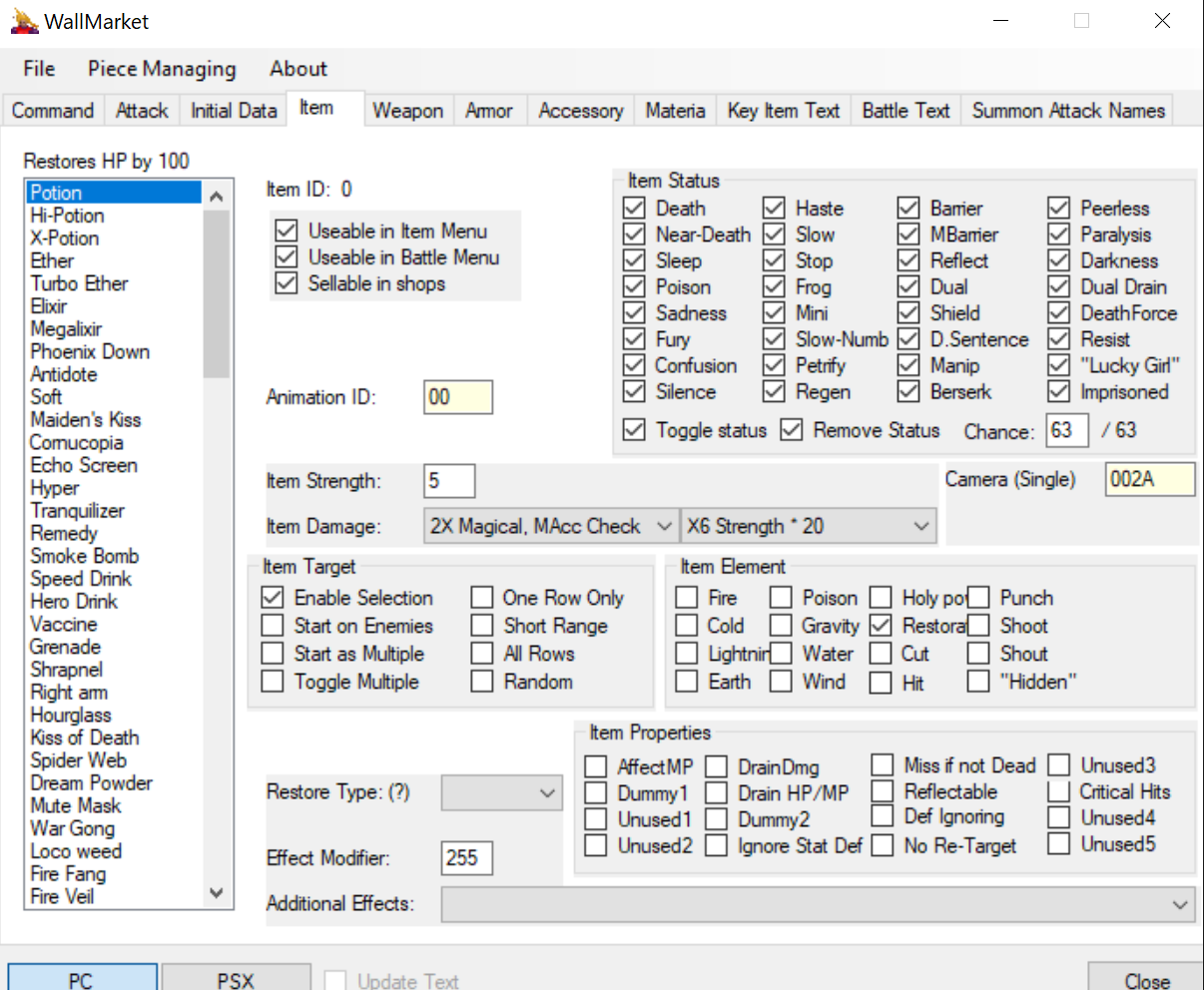The height and width of the screenshot is (990, 1204).
Task: Click the Effect Modifier field
Action: [467, 858]
